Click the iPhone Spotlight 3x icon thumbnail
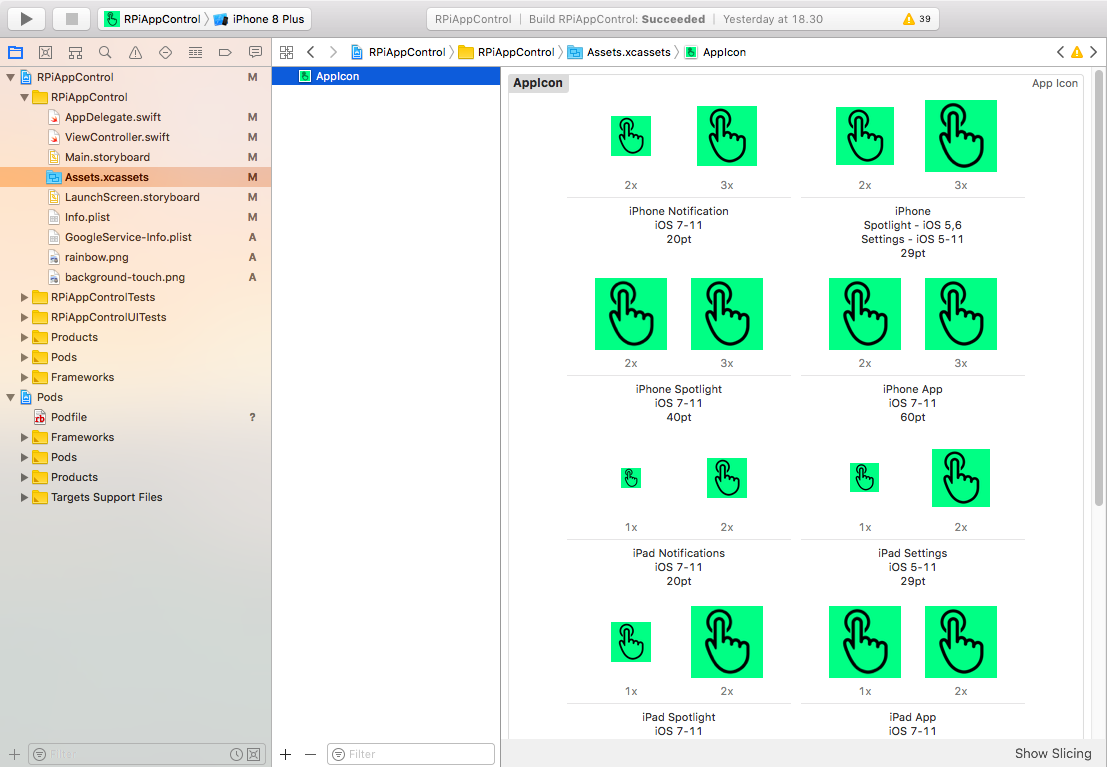The image size is (1107, 767). [727, 313]
